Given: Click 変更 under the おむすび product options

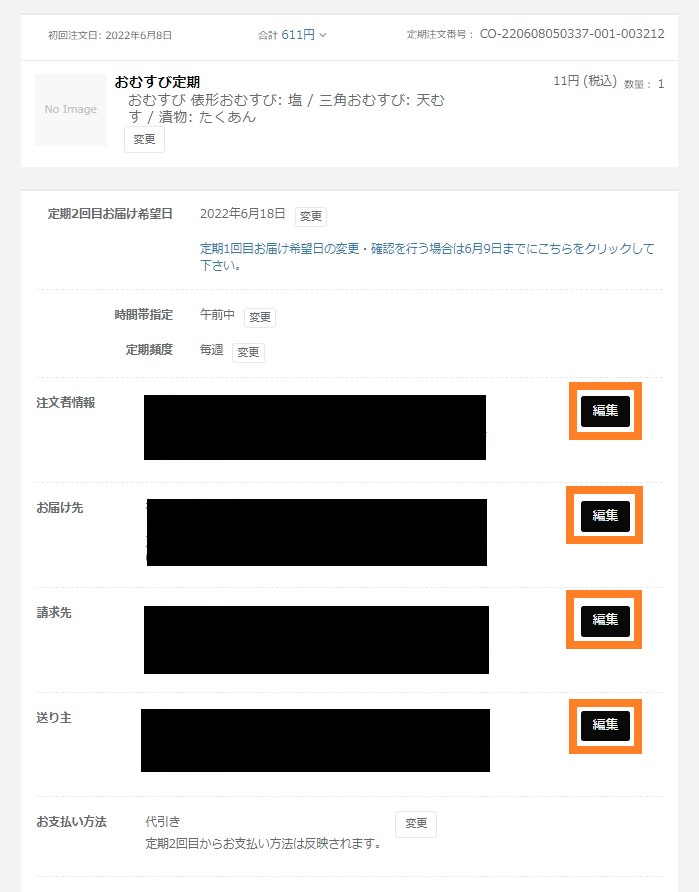Looking at the screenshot, I should (x=144, y=139).
